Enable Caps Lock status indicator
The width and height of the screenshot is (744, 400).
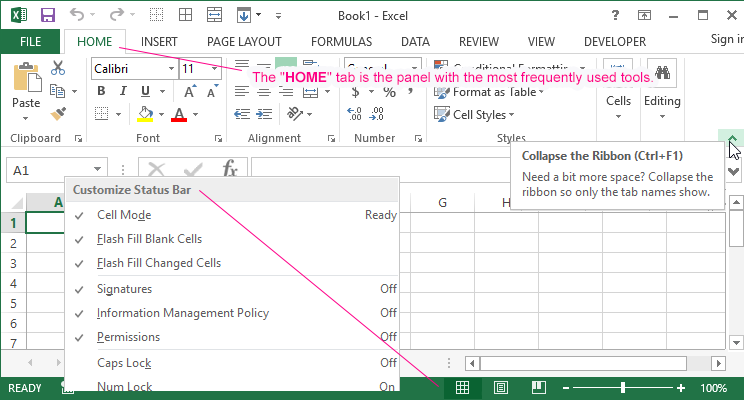tap(232, 363)
